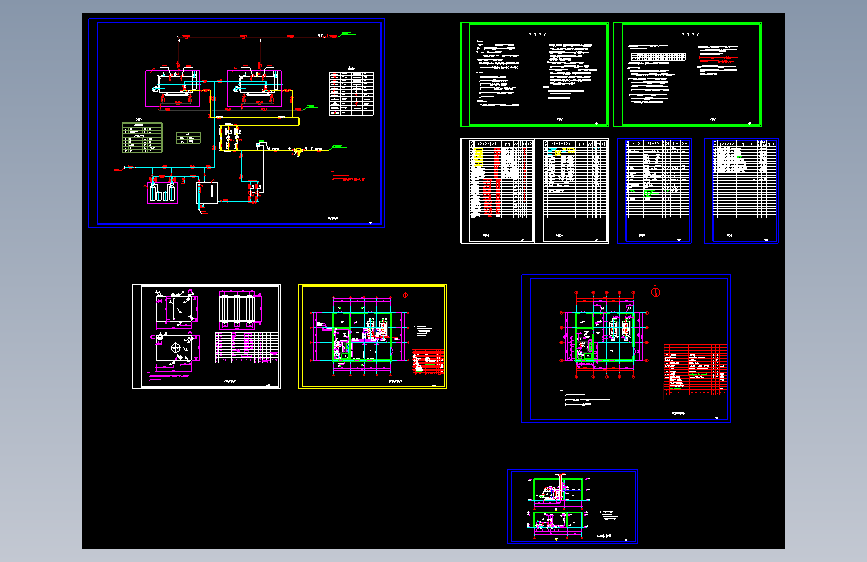Viewport: 867px width, 562px height.
Task: Select the blue-bordered floor plan with red table
Action: coord(626,348)
